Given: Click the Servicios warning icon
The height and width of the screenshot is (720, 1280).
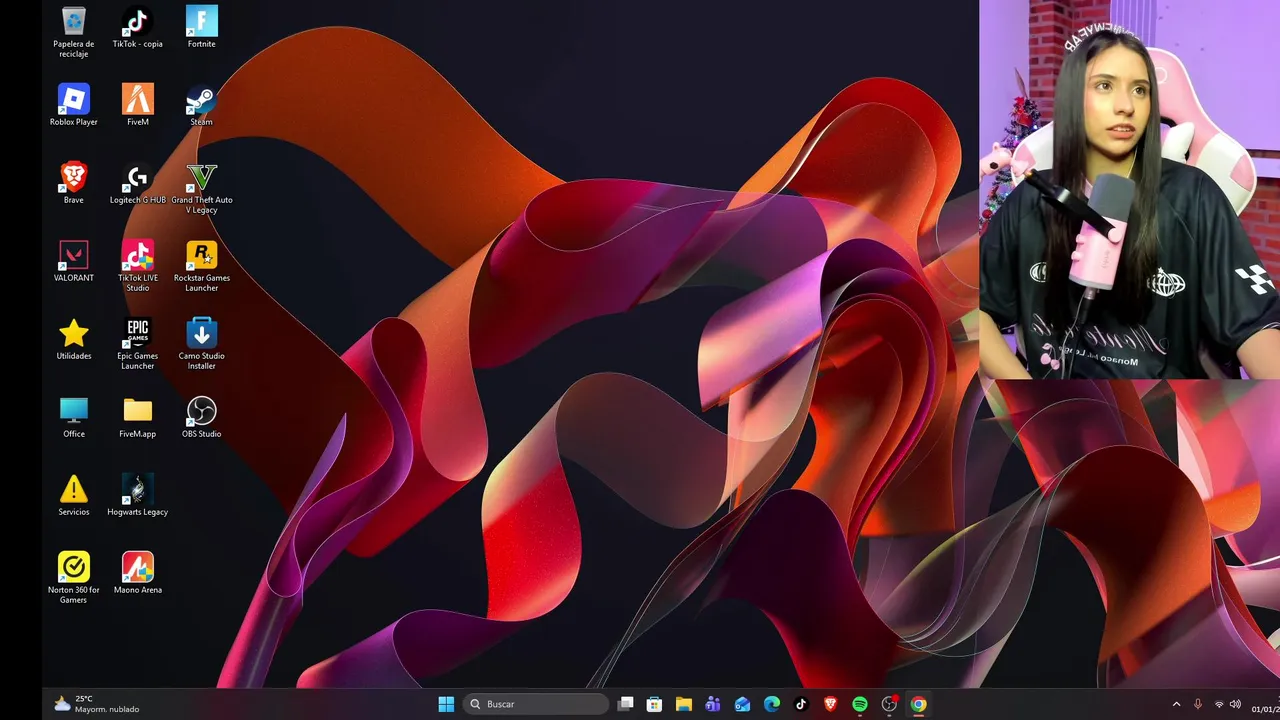Looking at the screenshot, I should coord(73,495).
